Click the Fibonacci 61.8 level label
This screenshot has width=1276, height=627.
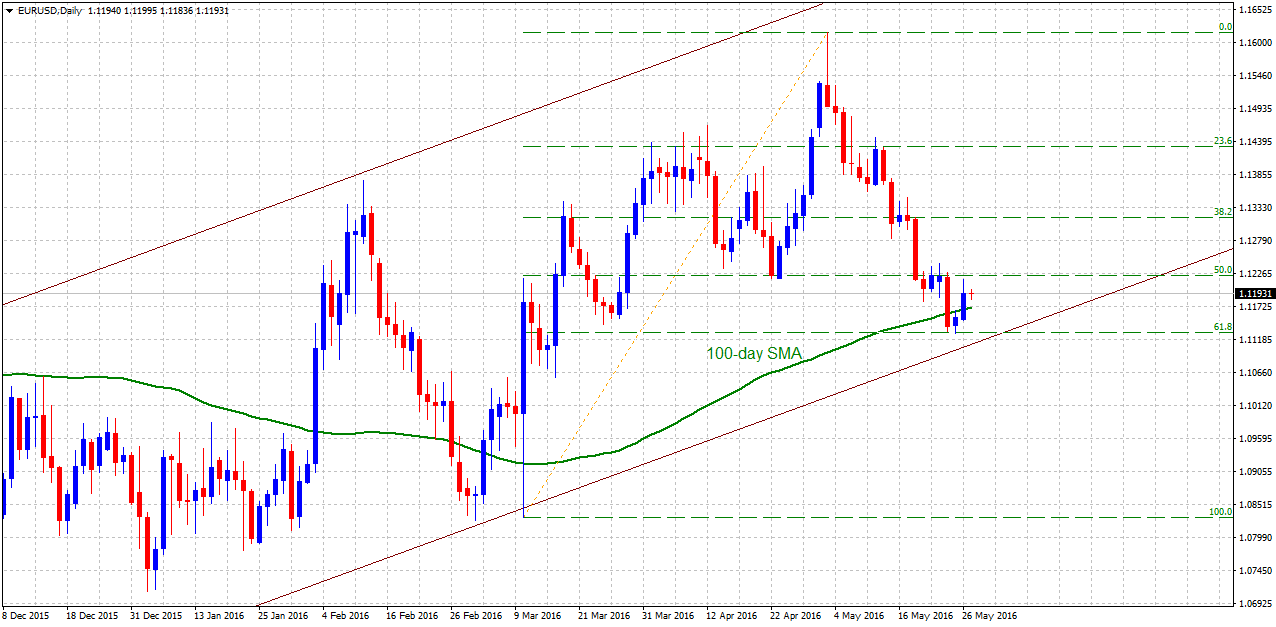point(1222,327)
